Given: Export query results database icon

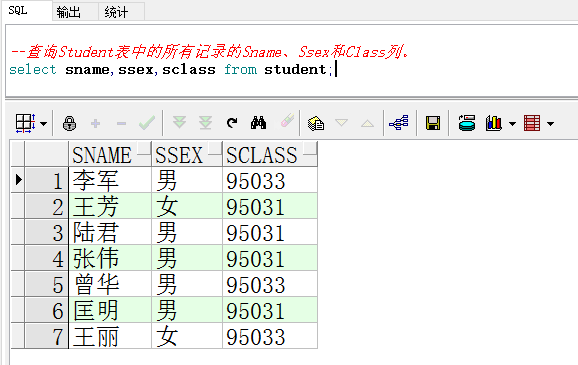Looking at the screenshot, I should 467,123.
